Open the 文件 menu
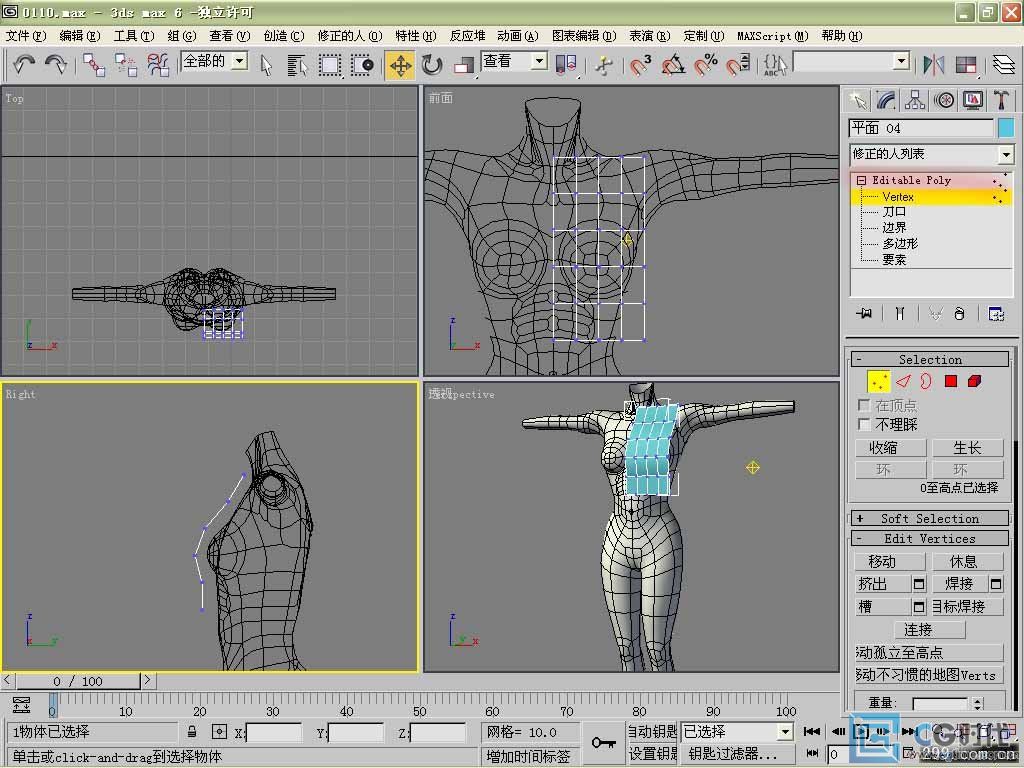This screenshot has height=768, width=1024. pyautogui.click(x=26, y=36)
